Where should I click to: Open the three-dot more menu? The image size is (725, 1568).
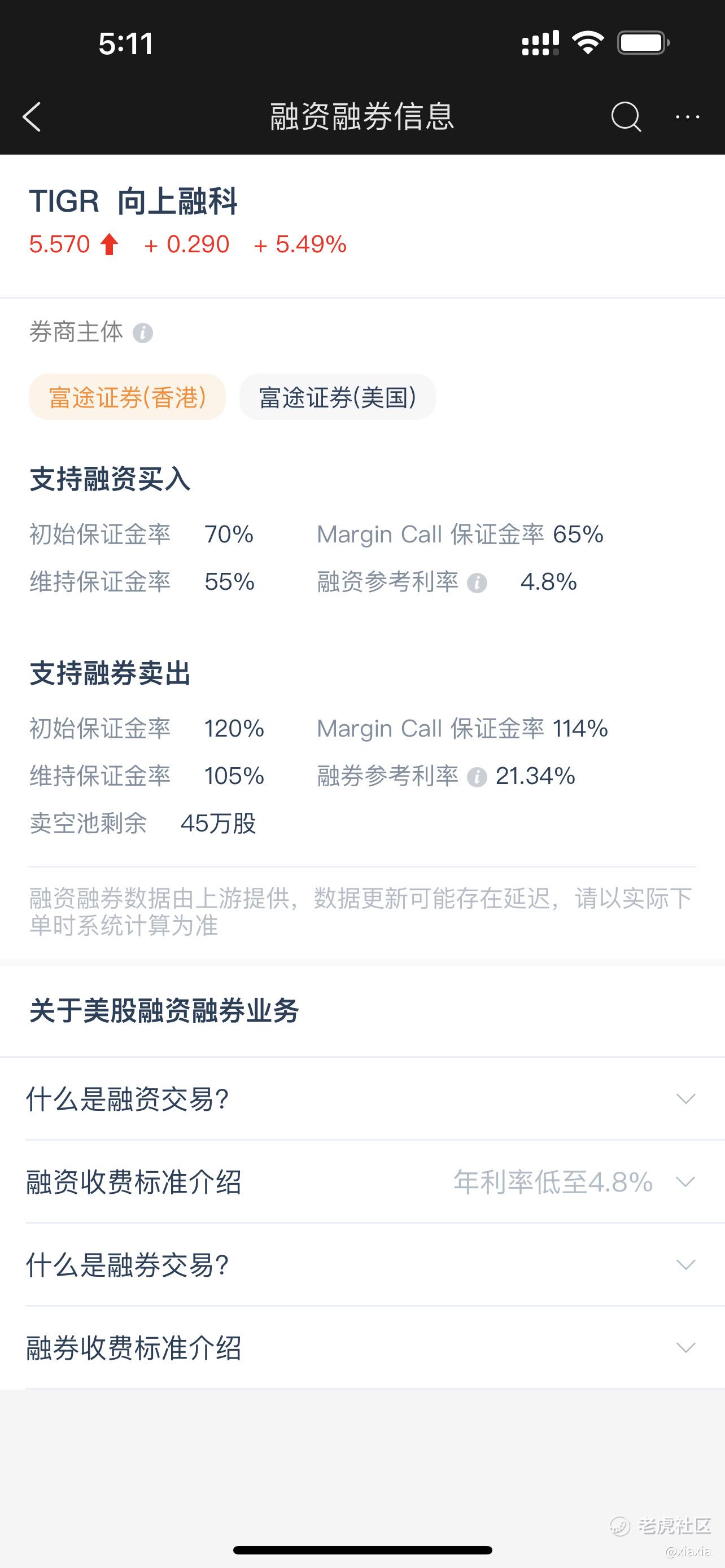[x=688, y=117]
